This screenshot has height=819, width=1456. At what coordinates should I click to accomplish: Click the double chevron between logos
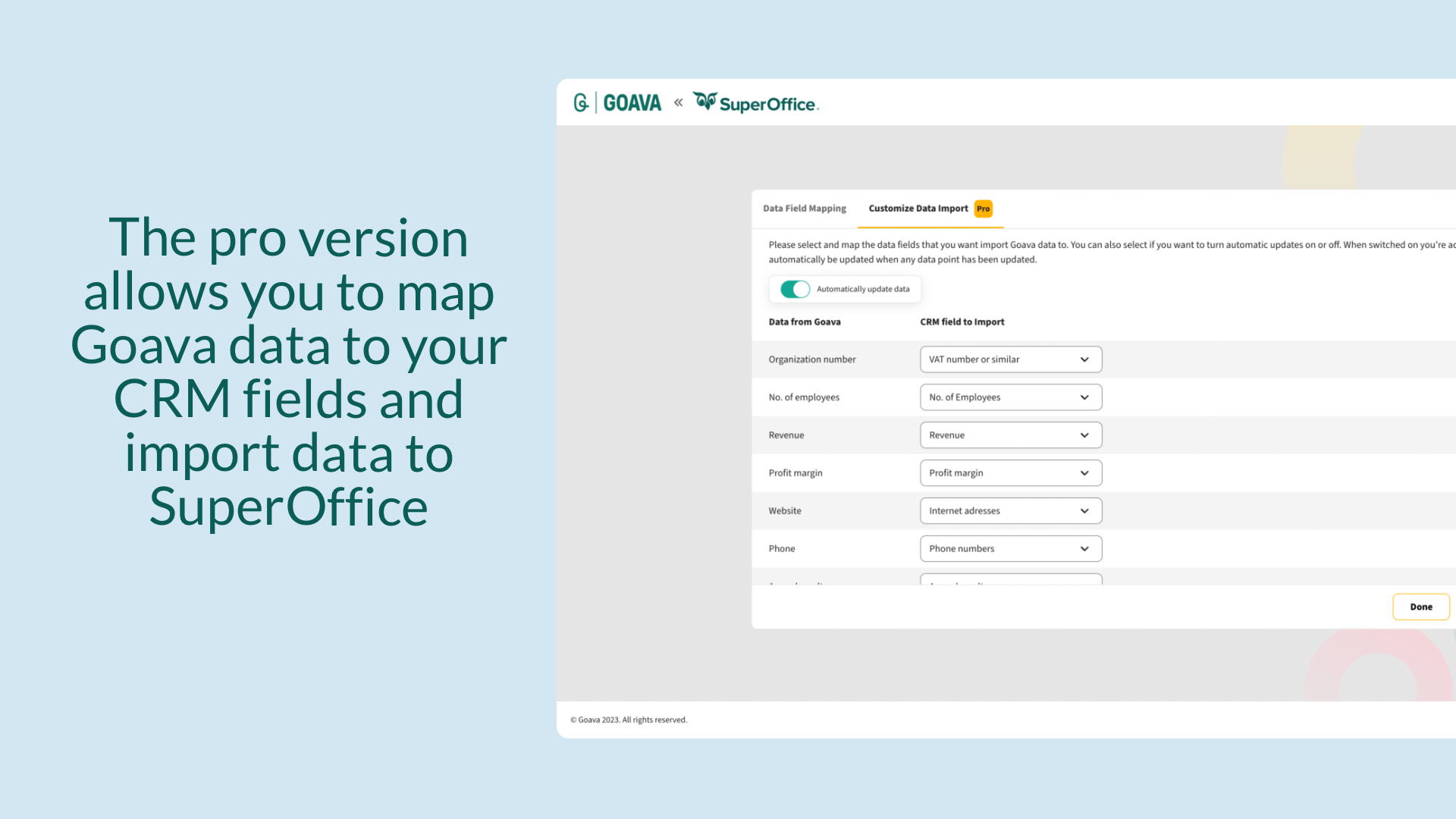(x=678, y=102)
